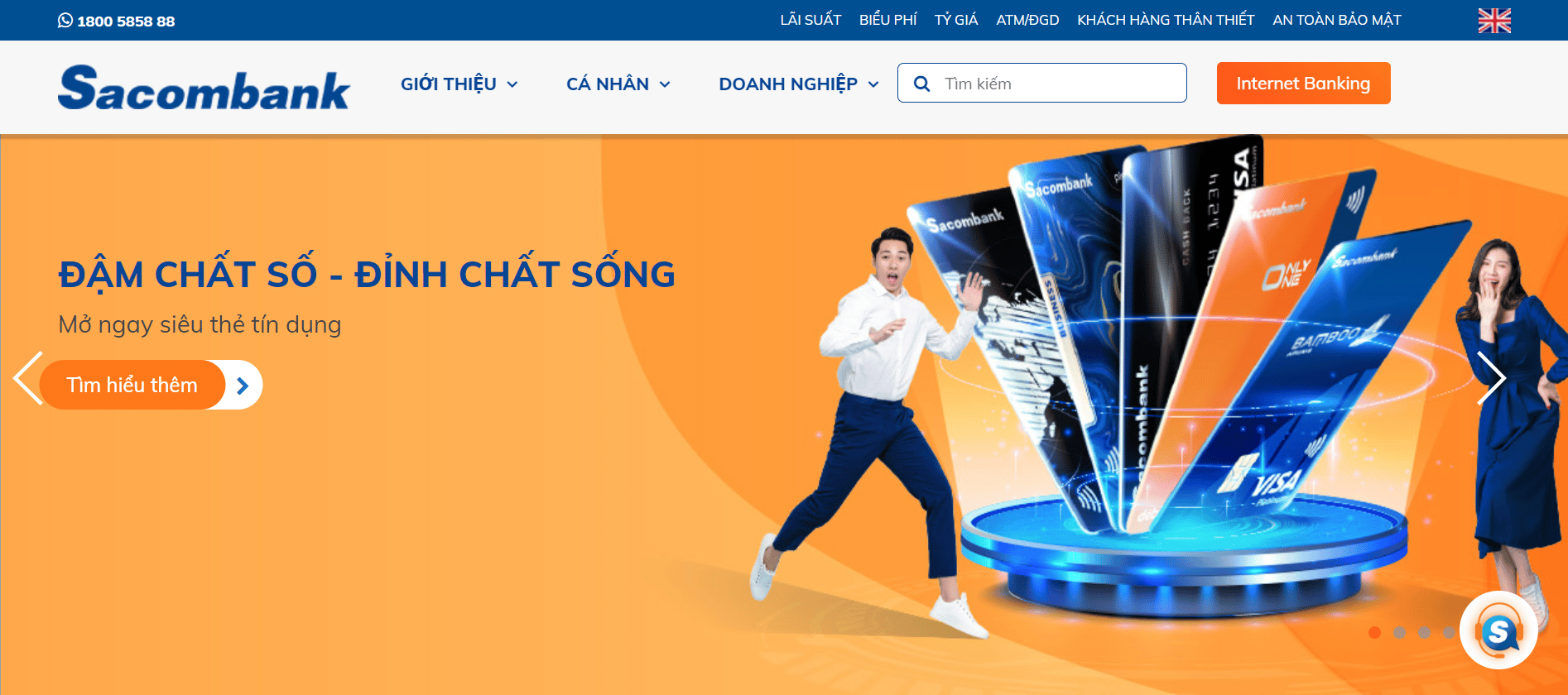1568x695 pixels.
Task: Click the Sacombank logo
Action: coord(204,88)
